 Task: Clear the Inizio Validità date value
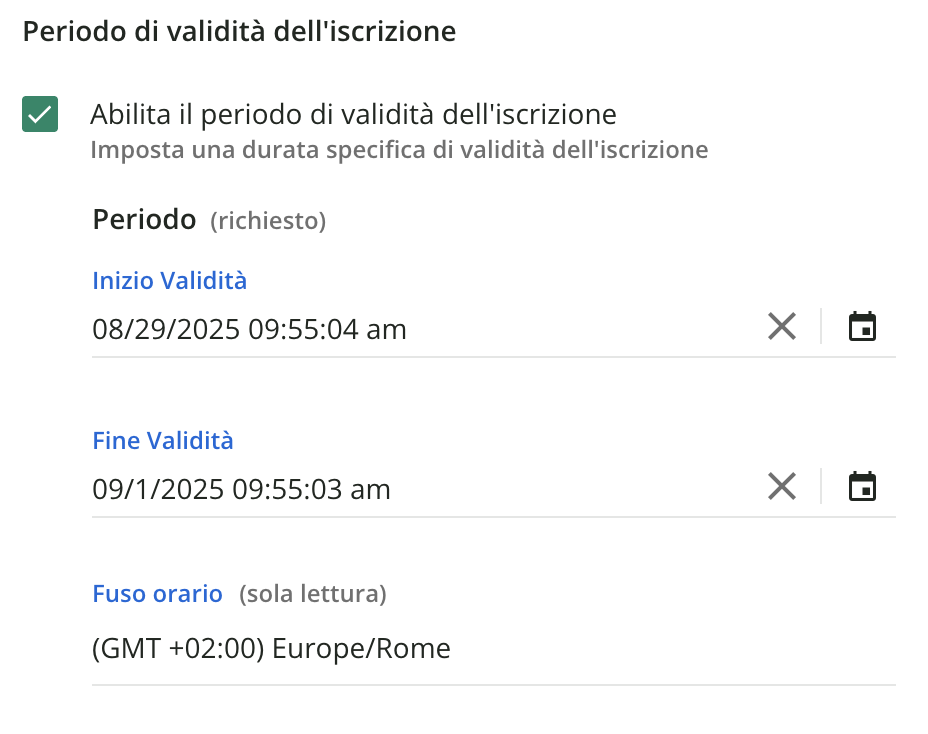click(x=781, y=326)
